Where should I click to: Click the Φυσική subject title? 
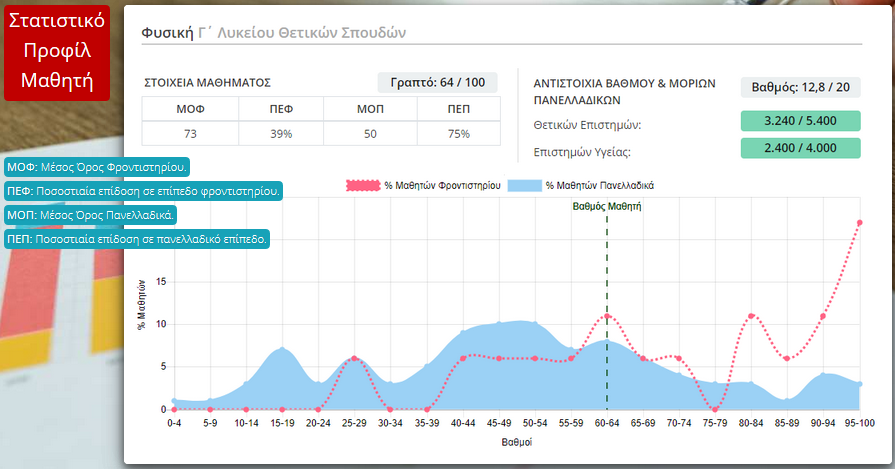167,32
